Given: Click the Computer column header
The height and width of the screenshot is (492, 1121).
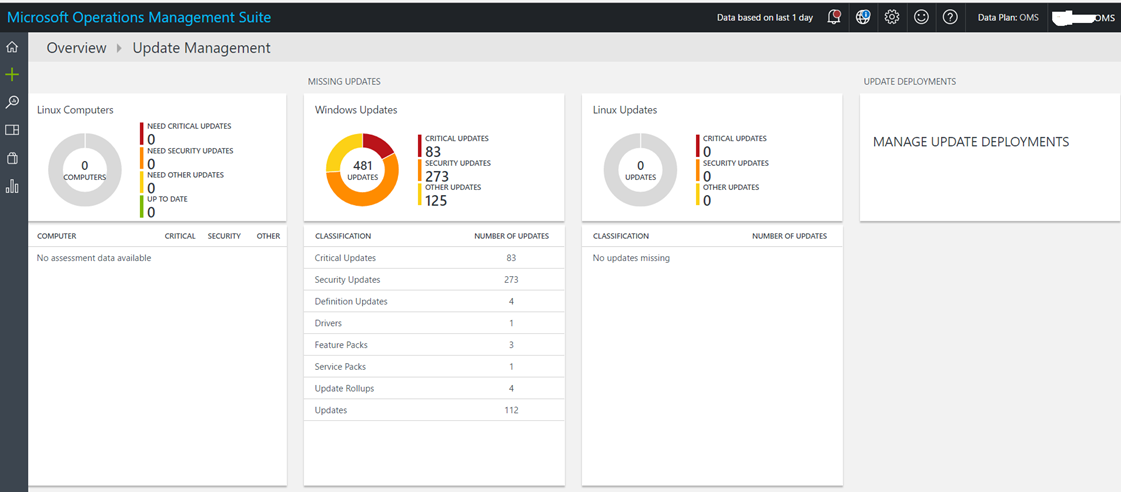Looking at the screenshot, I should 56,236.
